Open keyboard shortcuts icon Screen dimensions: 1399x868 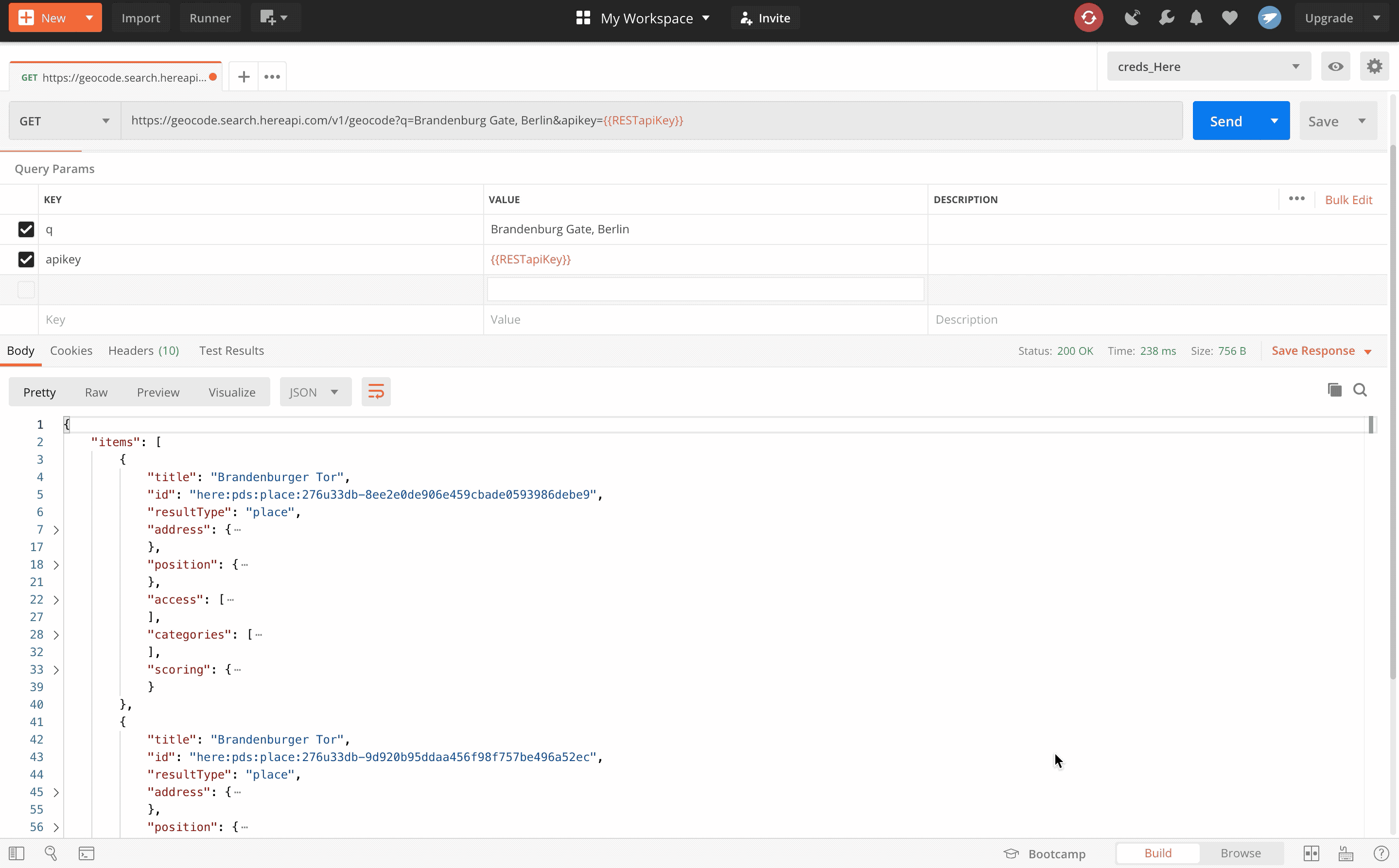pos(1346,853)
